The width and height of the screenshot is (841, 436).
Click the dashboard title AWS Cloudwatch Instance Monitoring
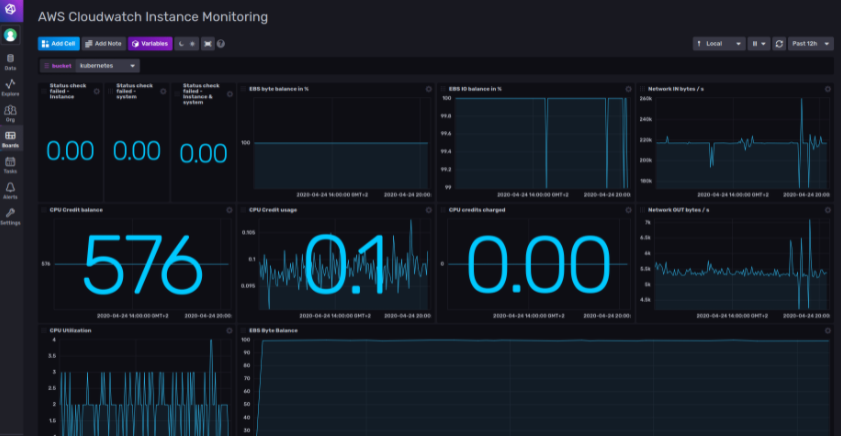pos(153,17)
